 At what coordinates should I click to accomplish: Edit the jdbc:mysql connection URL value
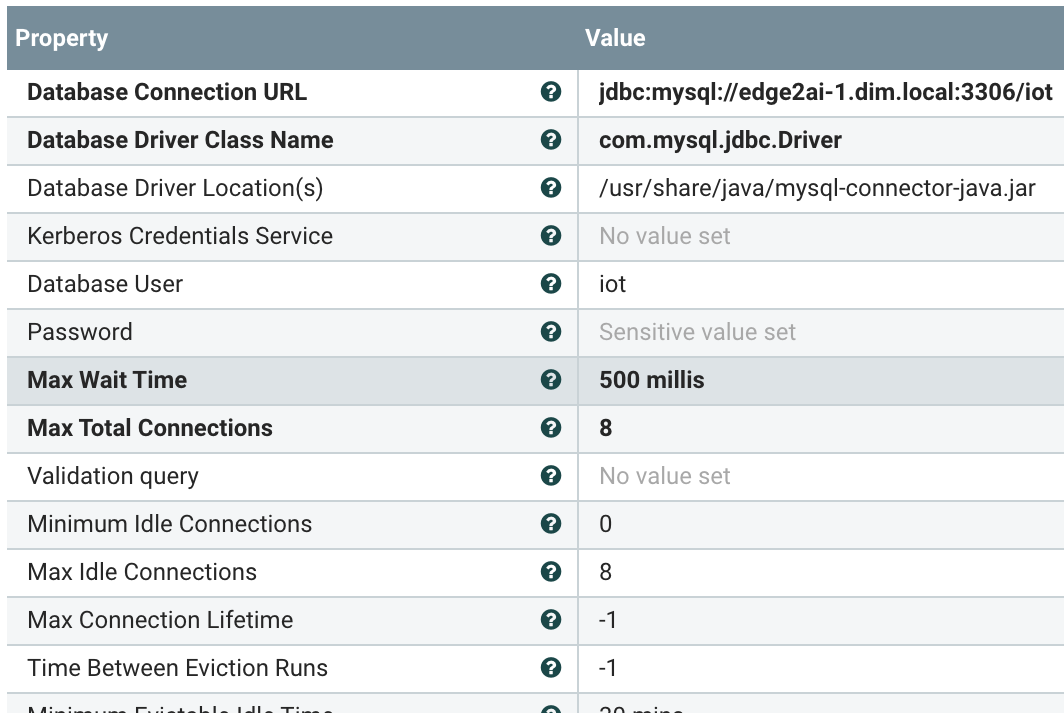pos(825,92)
